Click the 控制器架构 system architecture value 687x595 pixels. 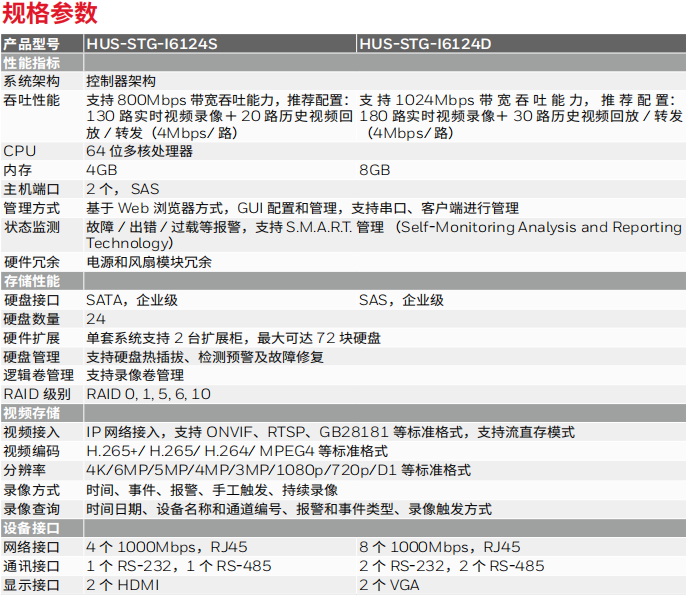[x=121, y=81]
